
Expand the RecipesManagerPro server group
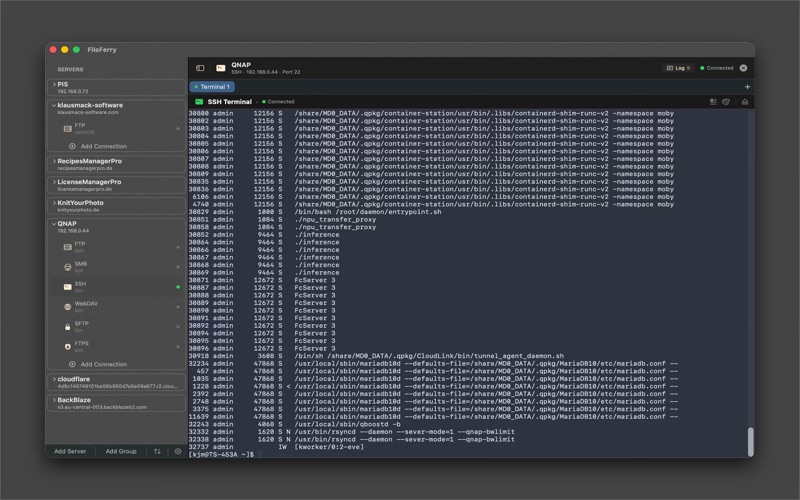(x=54, y=161)
